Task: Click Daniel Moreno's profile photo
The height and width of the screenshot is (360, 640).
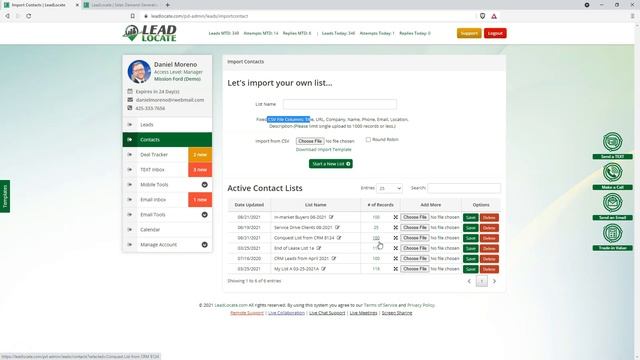Action: tap(139, 71)
